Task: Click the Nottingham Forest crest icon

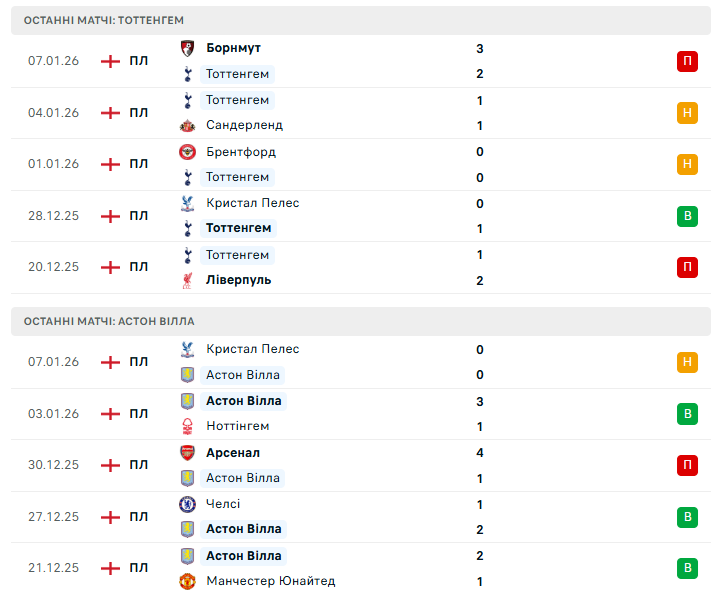Action: coord(186,427)
